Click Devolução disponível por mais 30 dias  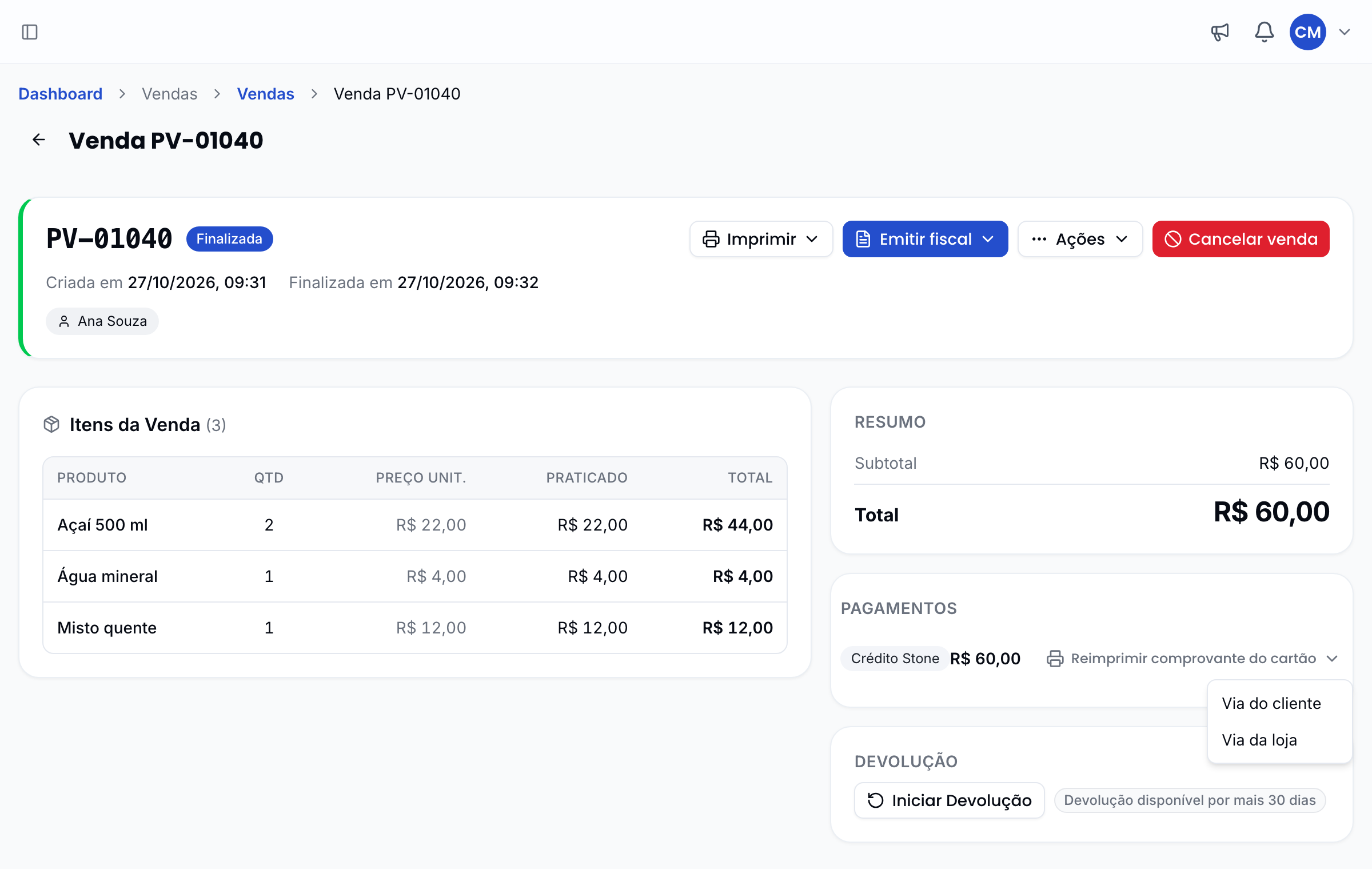pos(1190,800)
